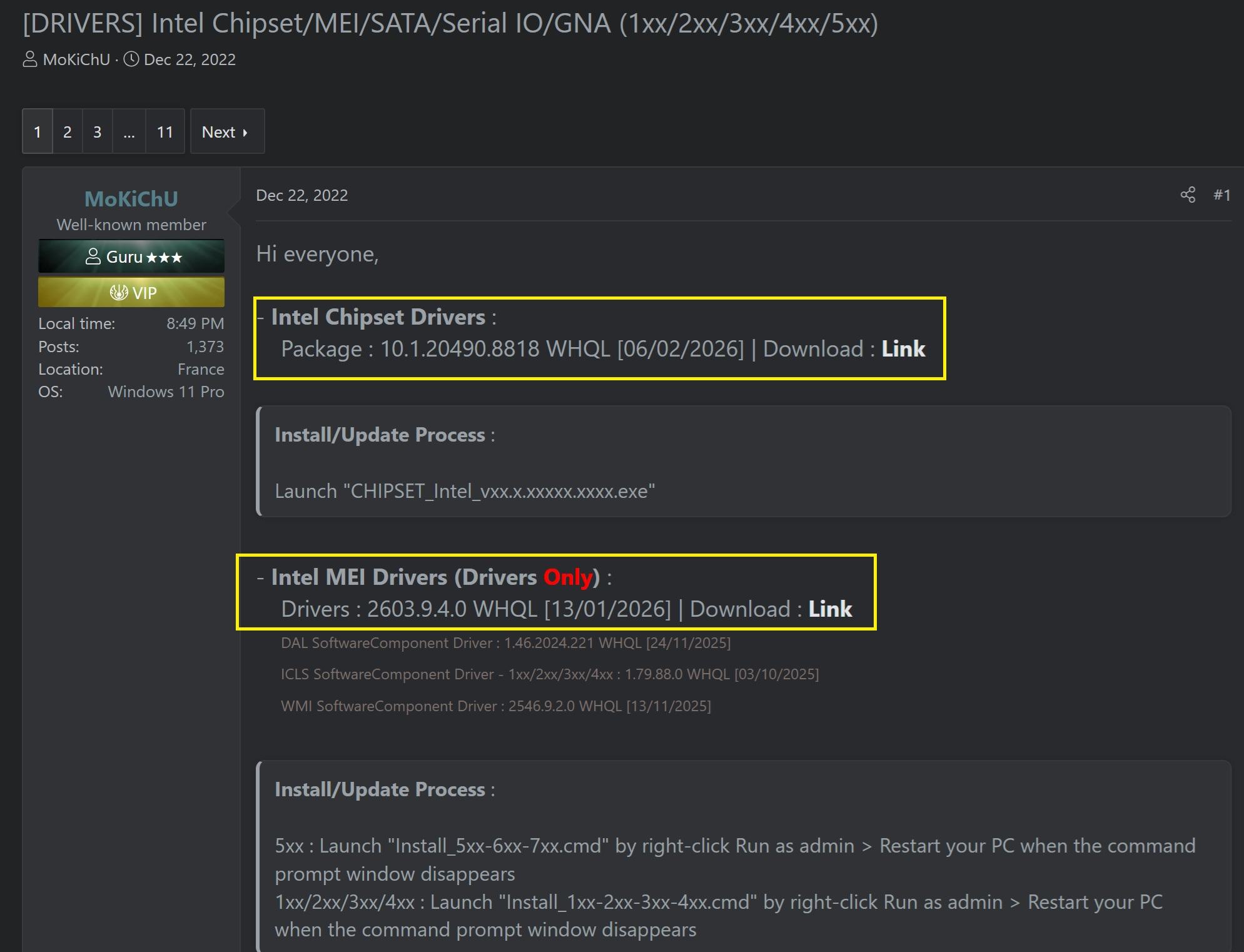Click the share icon on post #1
Screen dimensions: 1244x952
pos(1188,195)
